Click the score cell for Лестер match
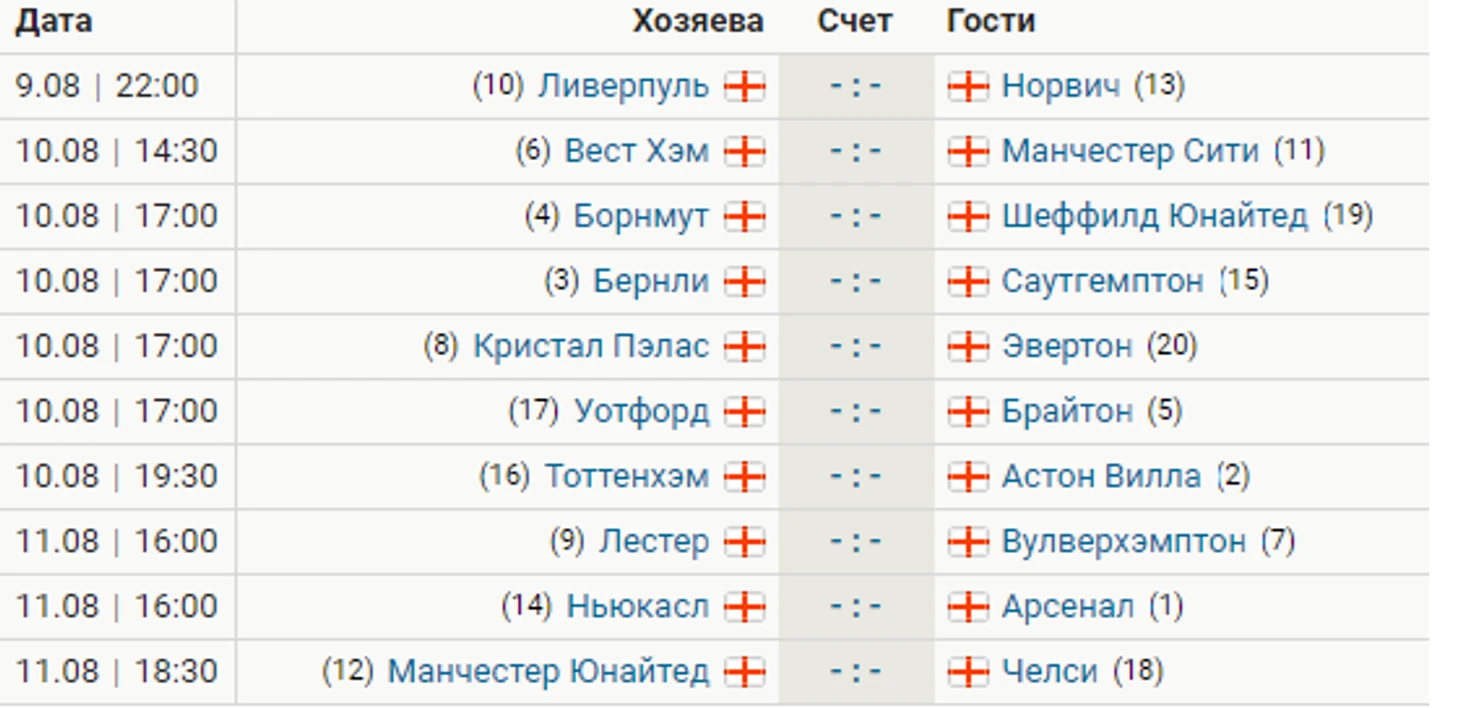Screen dimensions: 1460x708 click(856, 541)
